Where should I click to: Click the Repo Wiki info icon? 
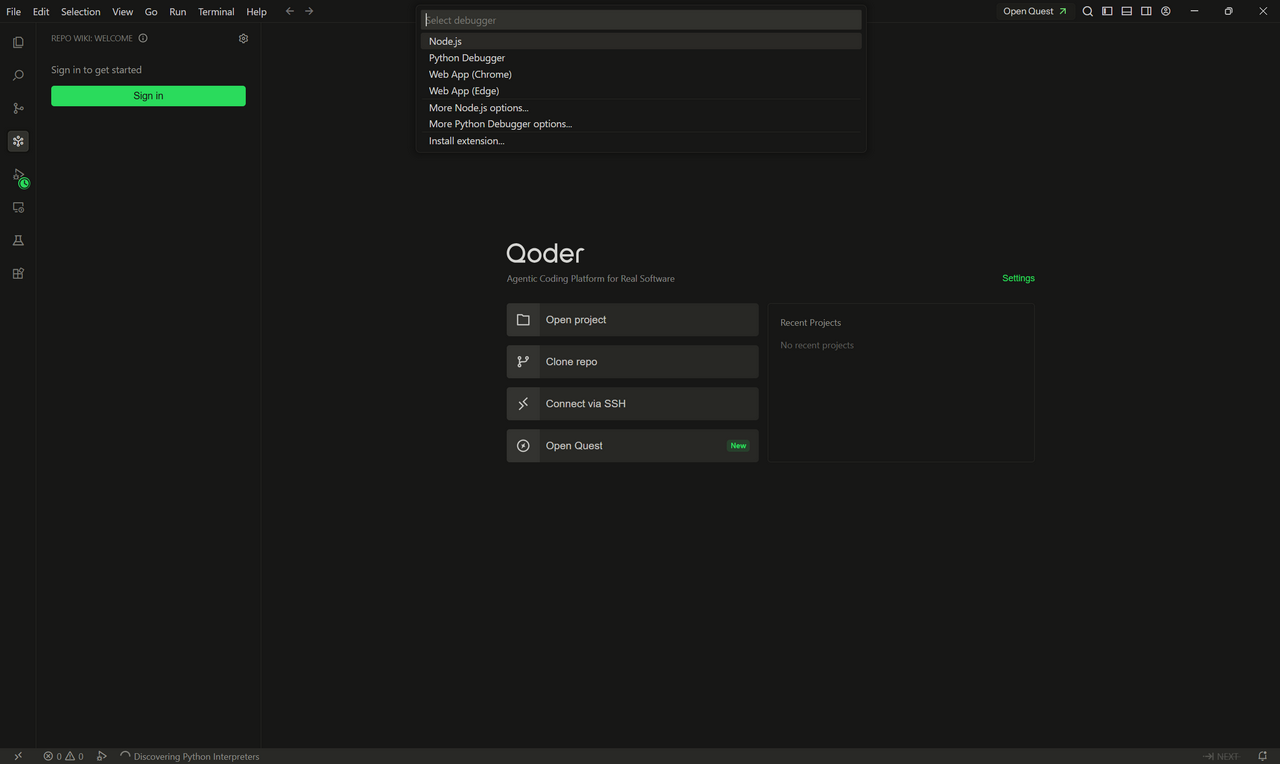click(143, 38)
